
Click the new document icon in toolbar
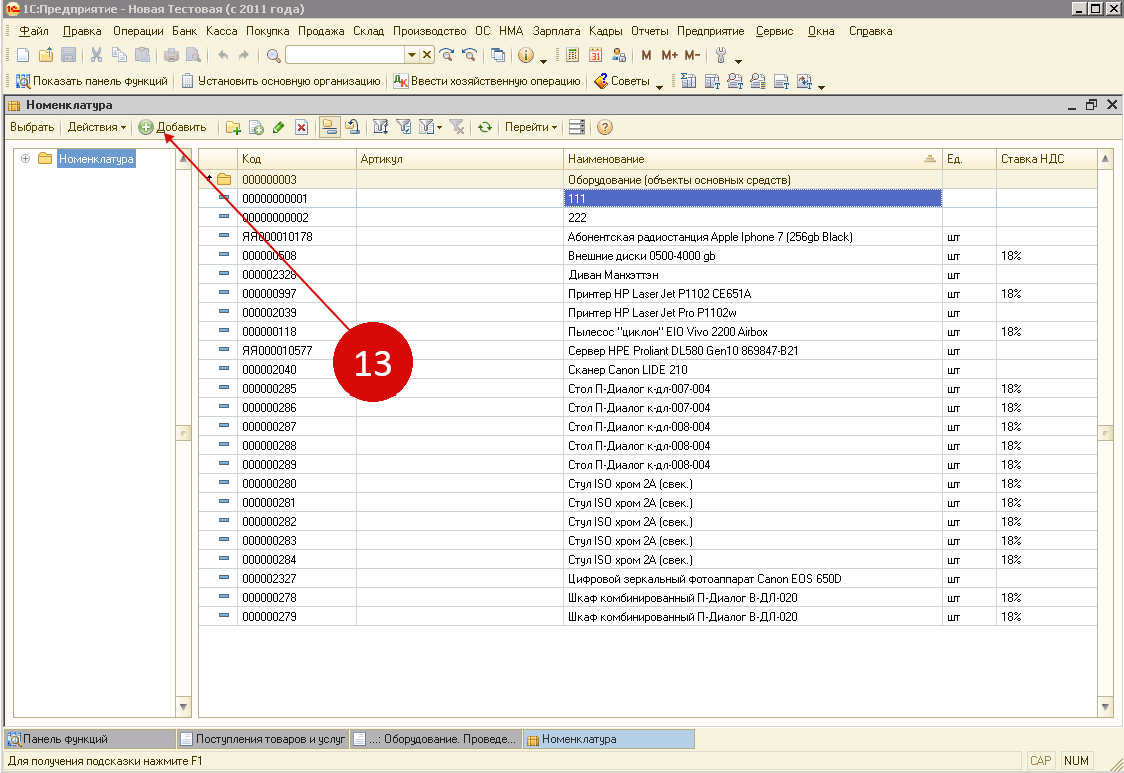(22, 56)
